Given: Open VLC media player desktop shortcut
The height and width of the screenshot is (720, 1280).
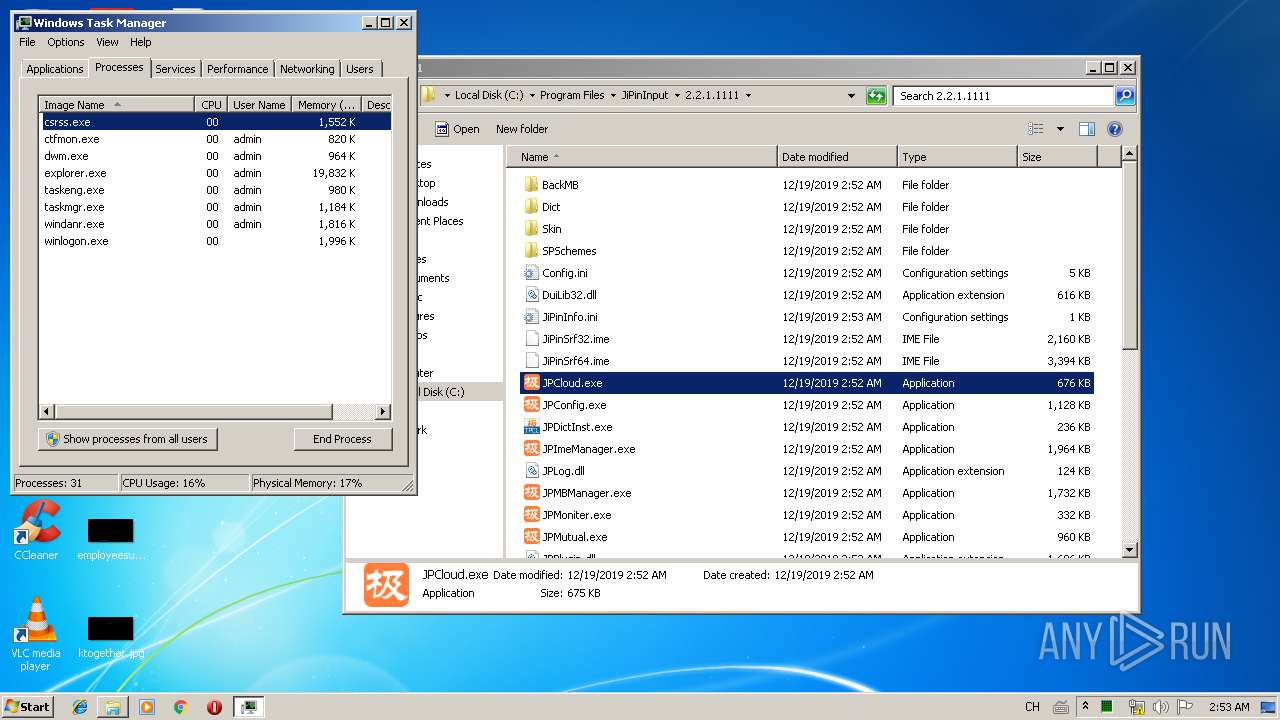Looking at the screenshot, I should [x=36, y=634].
